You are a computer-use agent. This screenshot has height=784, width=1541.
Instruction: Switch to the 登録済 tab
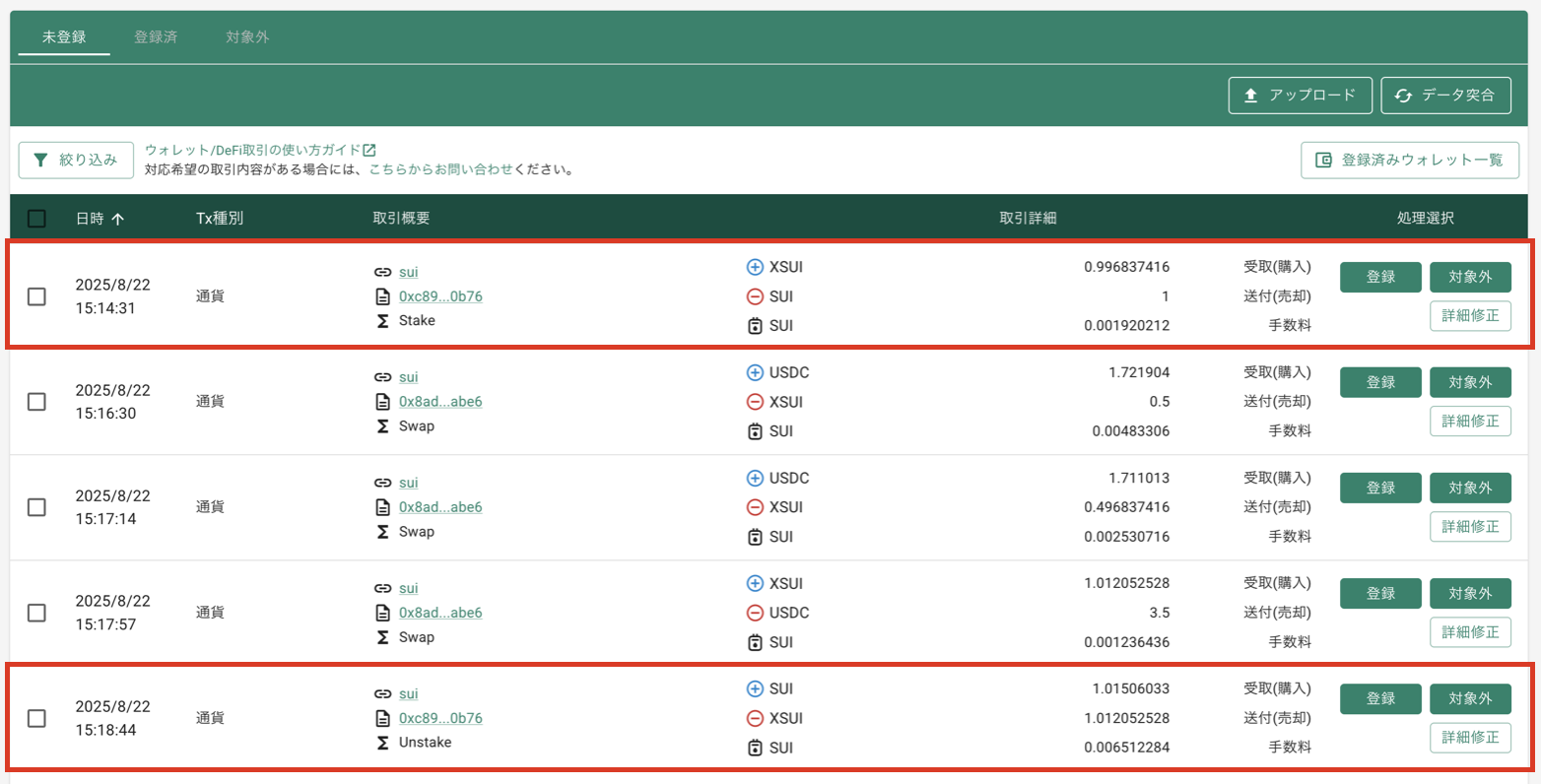point(156,37)
